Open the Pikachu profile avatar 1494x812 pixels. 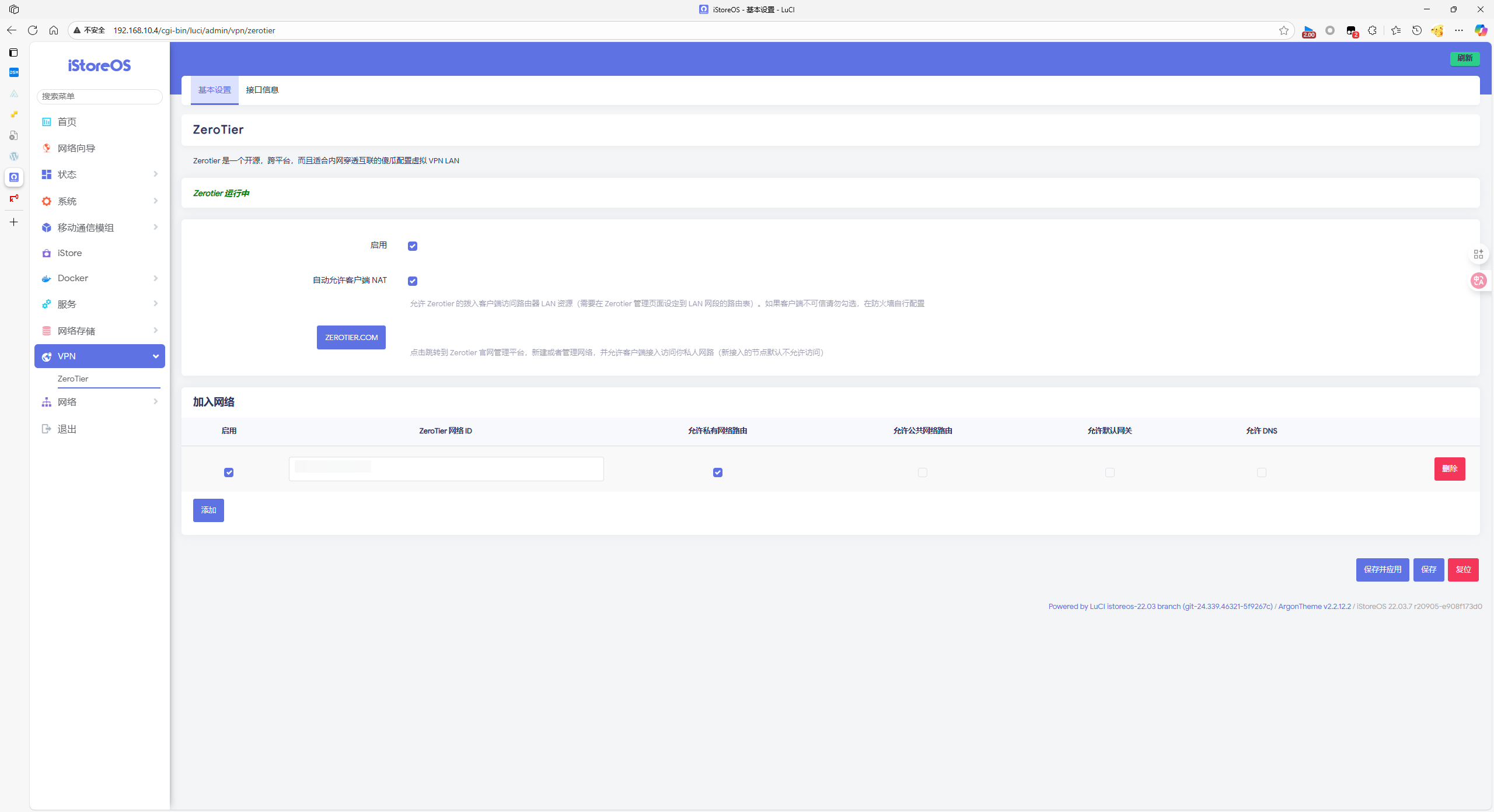1437,30
